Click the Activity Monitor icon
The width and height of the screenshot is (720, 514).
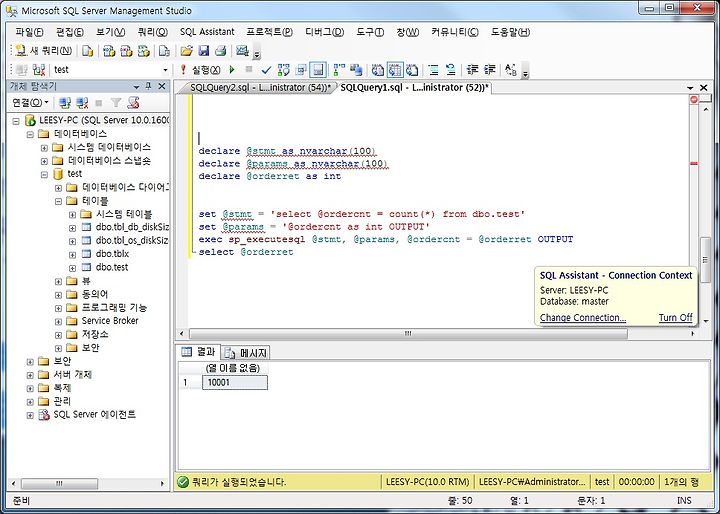pyautogui.click(x=242, y=51)
